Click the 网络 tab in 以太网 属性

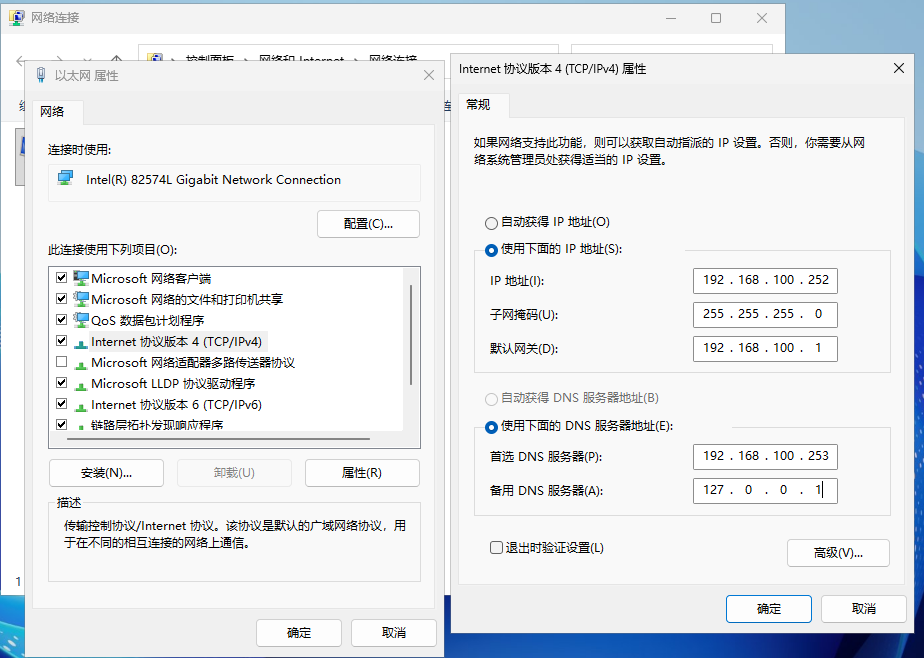pyautogui.click(x=53, y=112)
